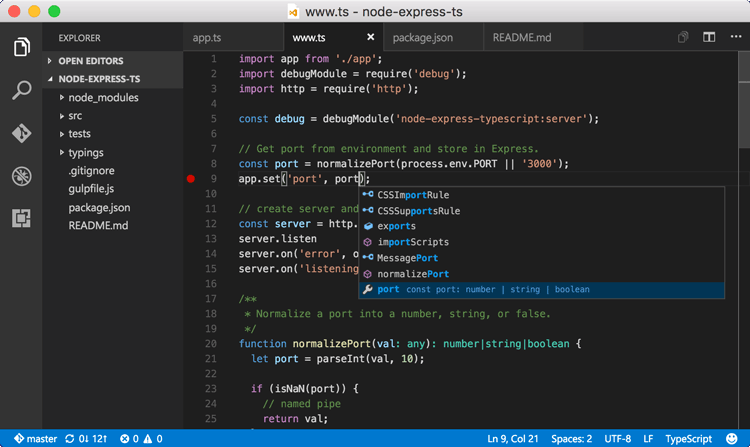
Task: Click the '3000' string on line 8
Action: click(x=539, y=164)
